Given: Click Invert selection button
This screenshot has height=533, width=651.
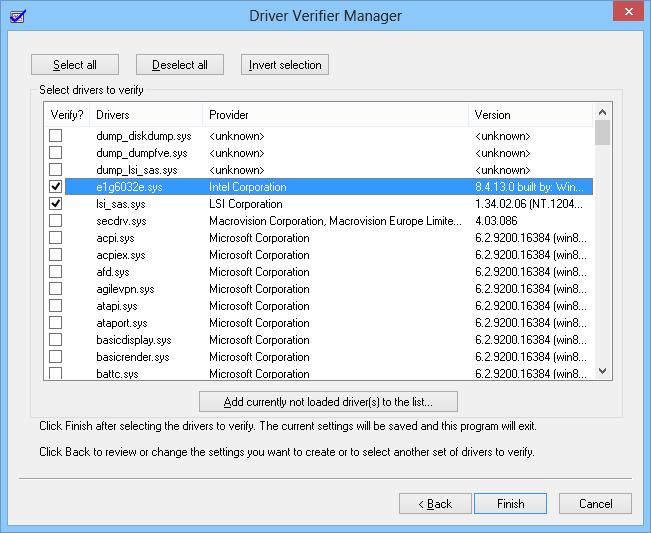Looking at the screenshot, I should point(285,65).
